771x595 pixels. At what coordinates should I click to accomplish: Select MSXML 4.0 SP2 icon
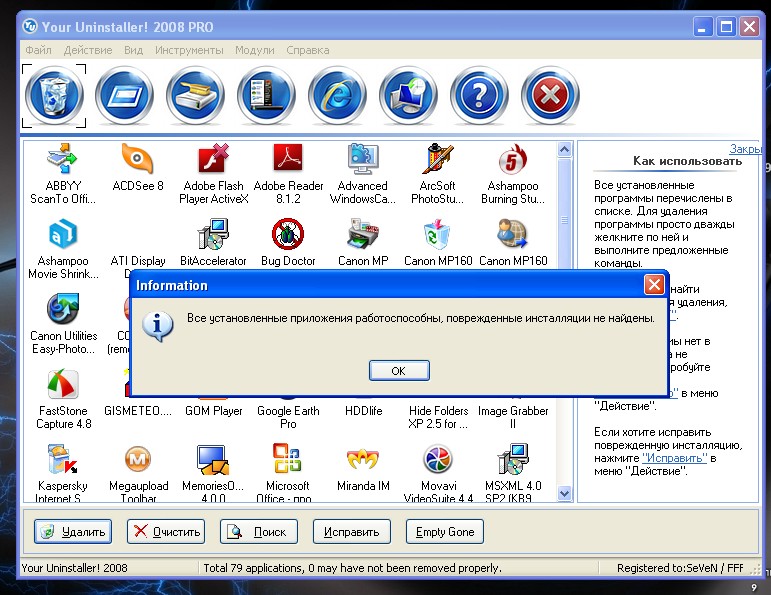512,459
